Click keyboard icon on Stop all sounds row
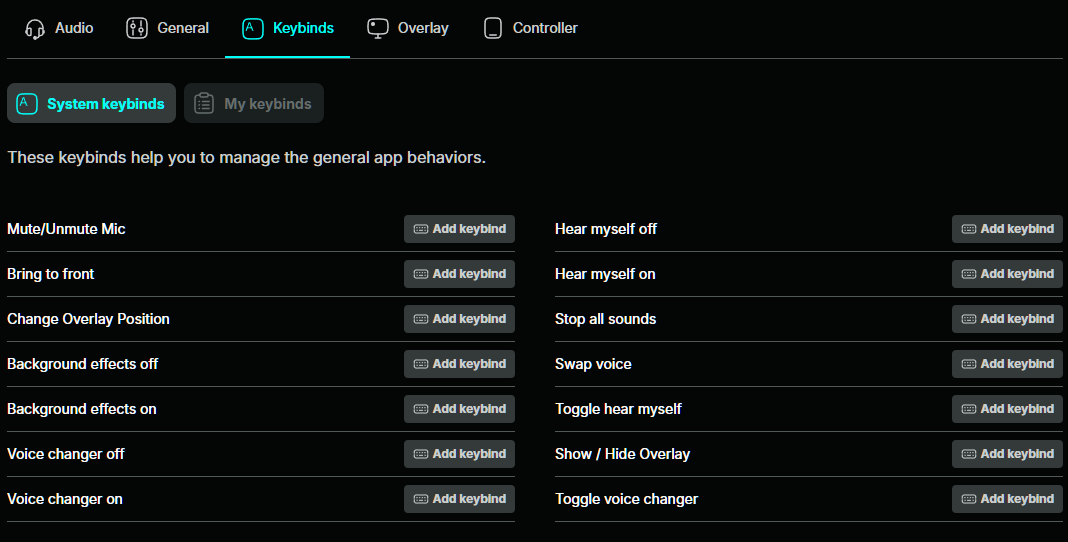Screen dimensions: 1068x542 pyautogui.click(x=969, y=319)
